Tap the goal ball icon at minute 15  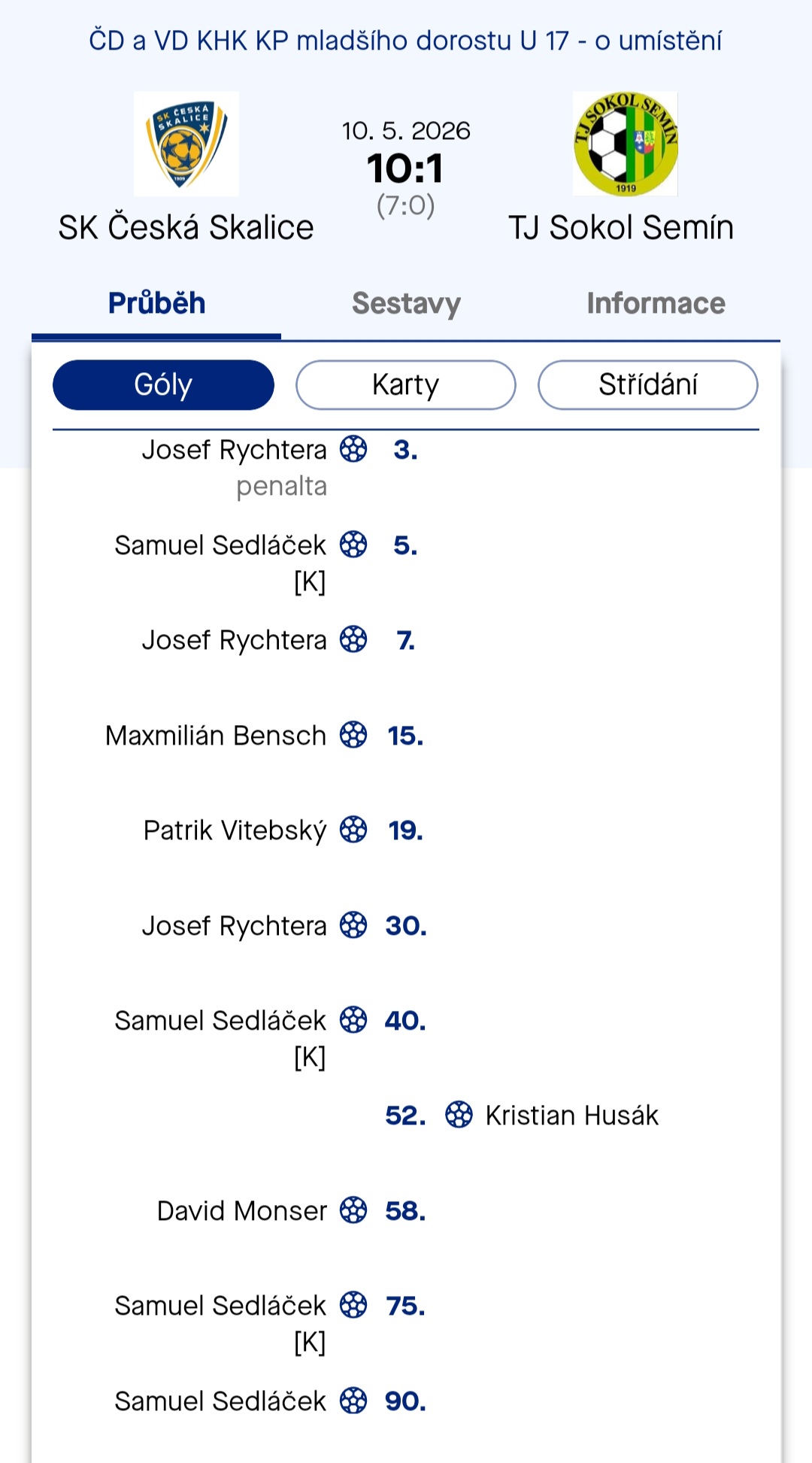353,735
